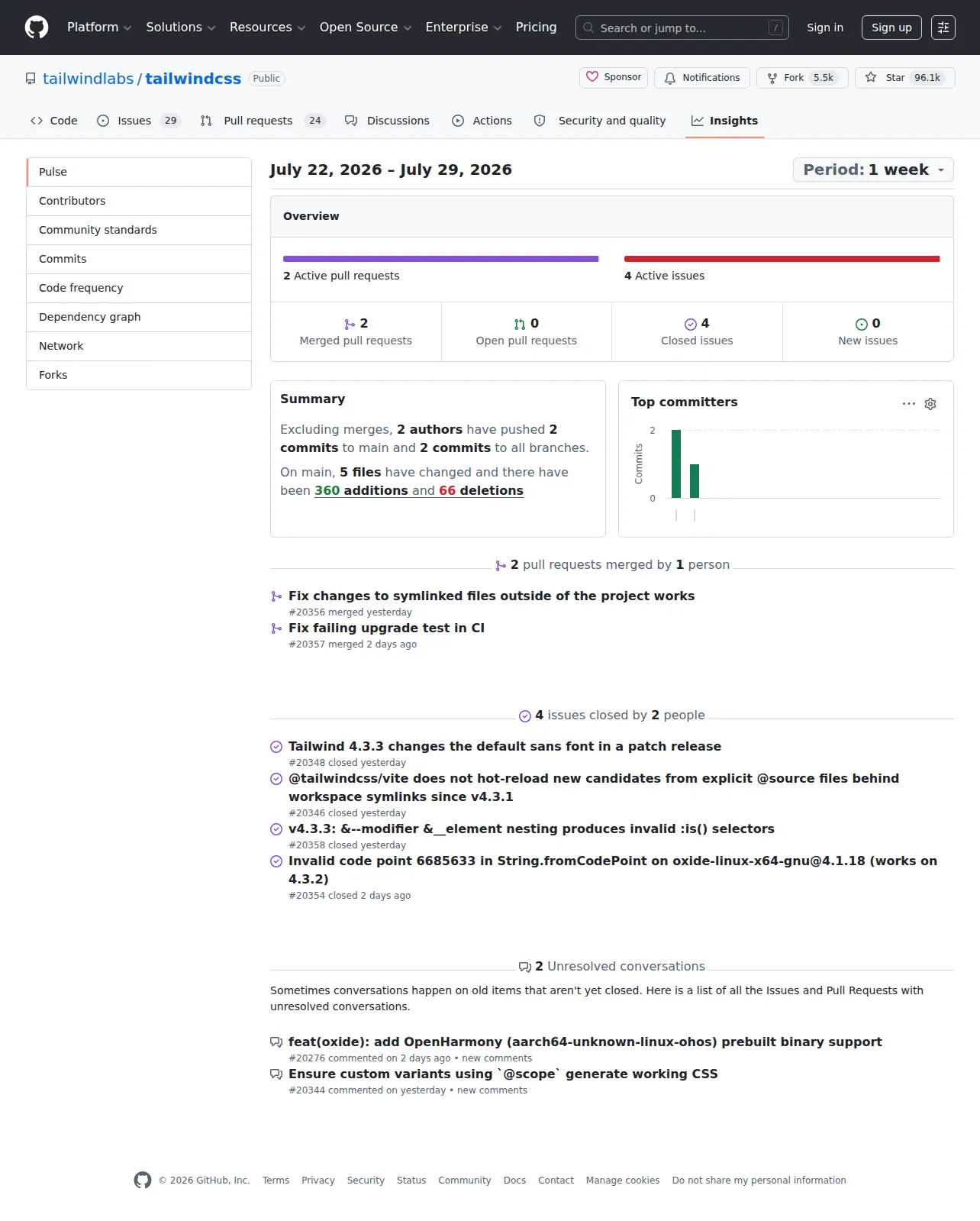Open the Period: 1 week dropdown
The width and height of the screenshot is (980, 1221).
873,170
